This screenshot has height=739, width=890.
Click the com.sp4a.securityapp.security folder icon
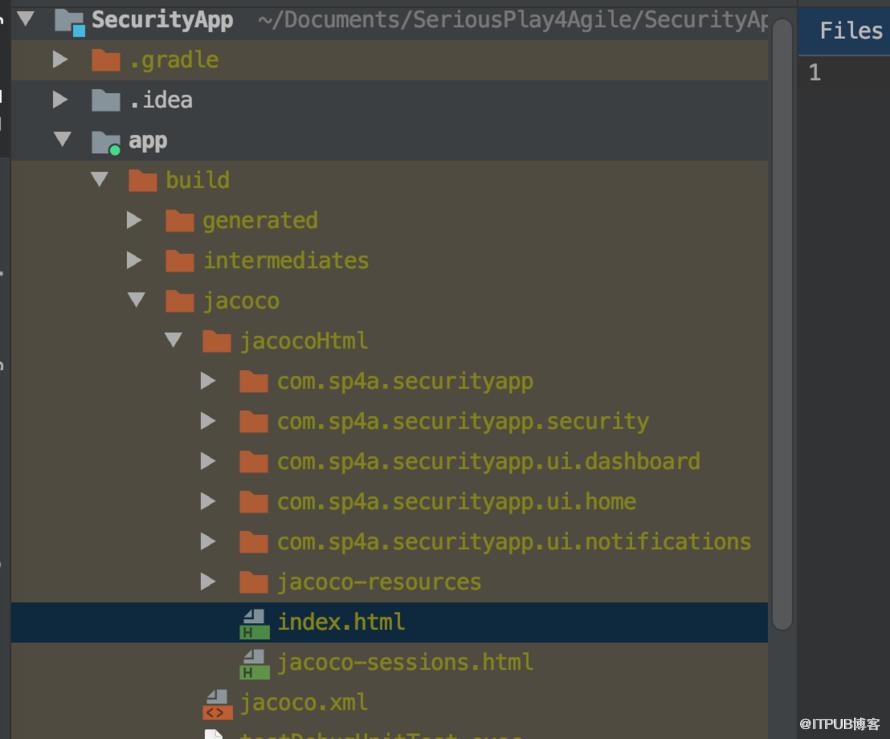pyautogui.click(x=254, y=422)
